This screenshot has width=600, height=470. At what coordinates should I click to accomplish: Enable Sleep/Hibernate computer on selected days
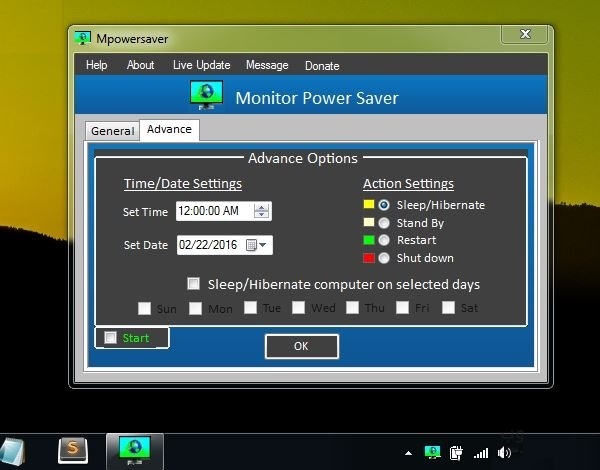click(193, 284)
